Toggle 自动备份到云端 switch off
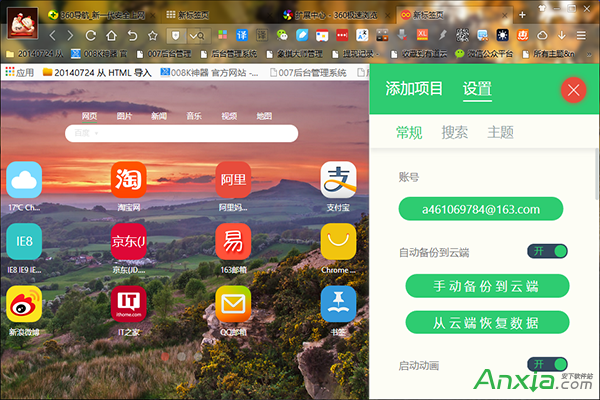This screenshot has width=600, height=400. coord(547,251)
